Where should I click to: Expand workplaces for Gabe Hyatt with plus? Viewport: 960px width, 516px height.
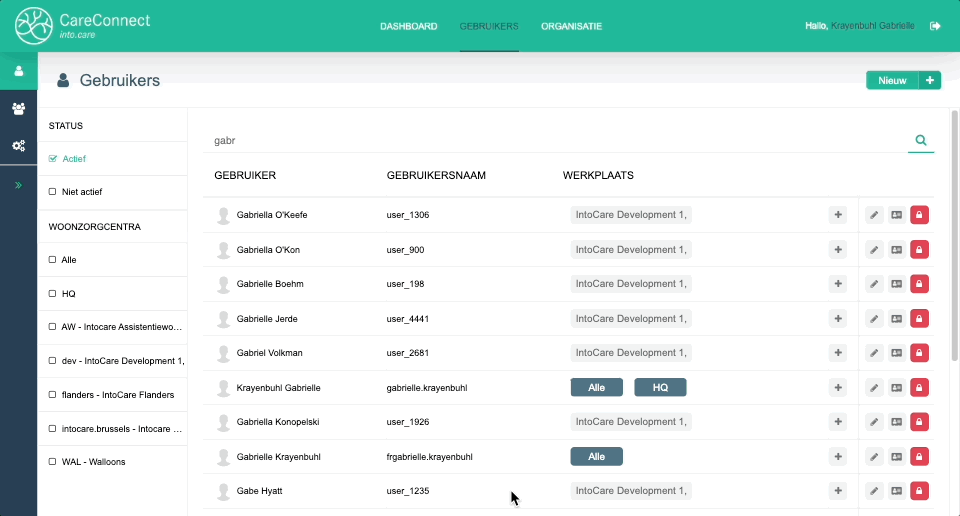click(838, 491)
